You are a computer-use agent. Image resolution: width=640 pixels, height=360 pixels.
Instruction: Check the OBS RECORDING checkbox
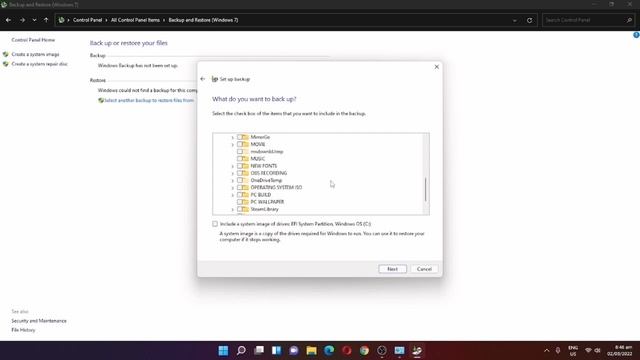(240, 173)
